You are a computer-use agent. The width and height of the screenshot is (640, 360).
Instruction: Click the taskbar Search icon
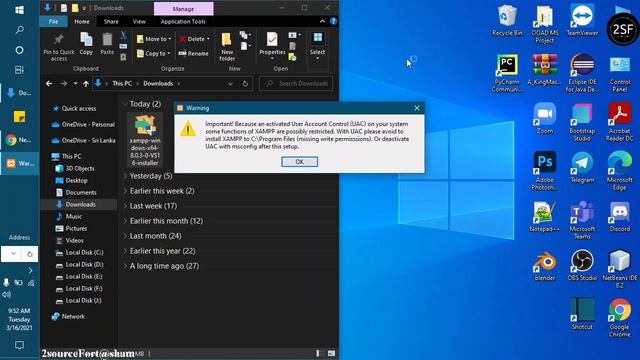click(19, 30)
